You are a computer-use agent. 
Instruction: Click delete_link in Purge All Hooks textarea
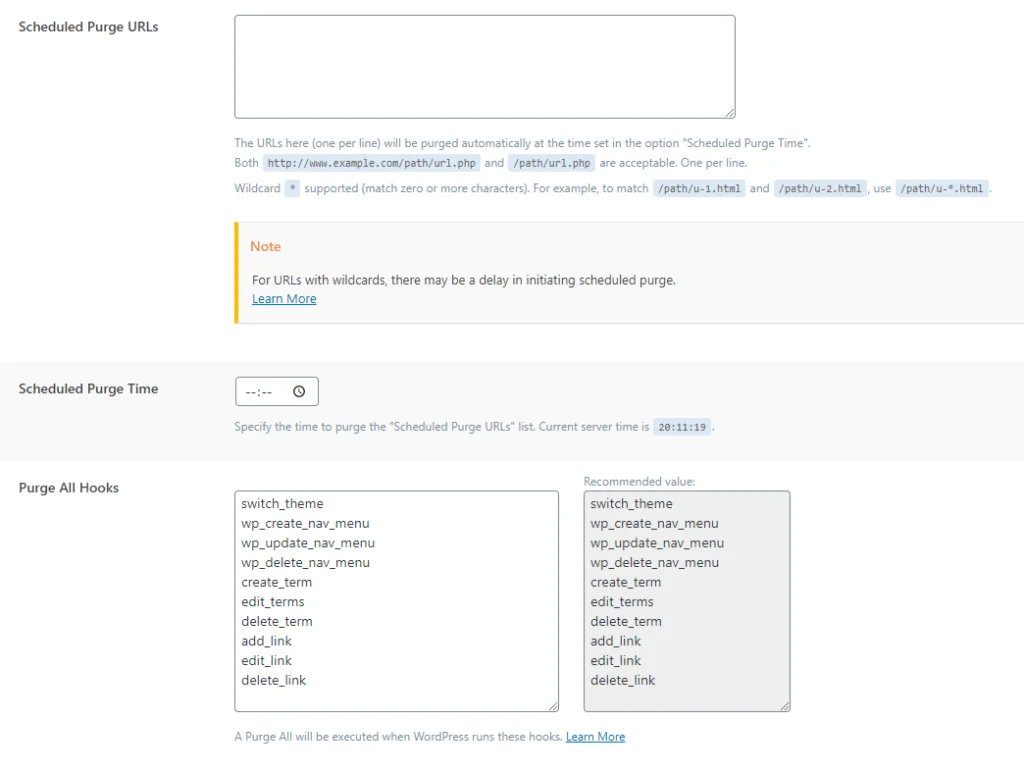(x=273, y=680)
